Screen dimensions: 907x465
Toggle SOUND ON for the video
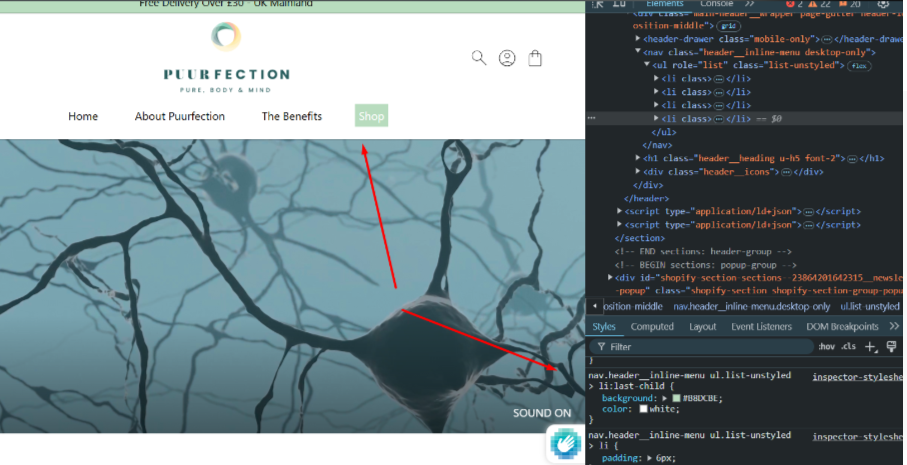point(542,413)
